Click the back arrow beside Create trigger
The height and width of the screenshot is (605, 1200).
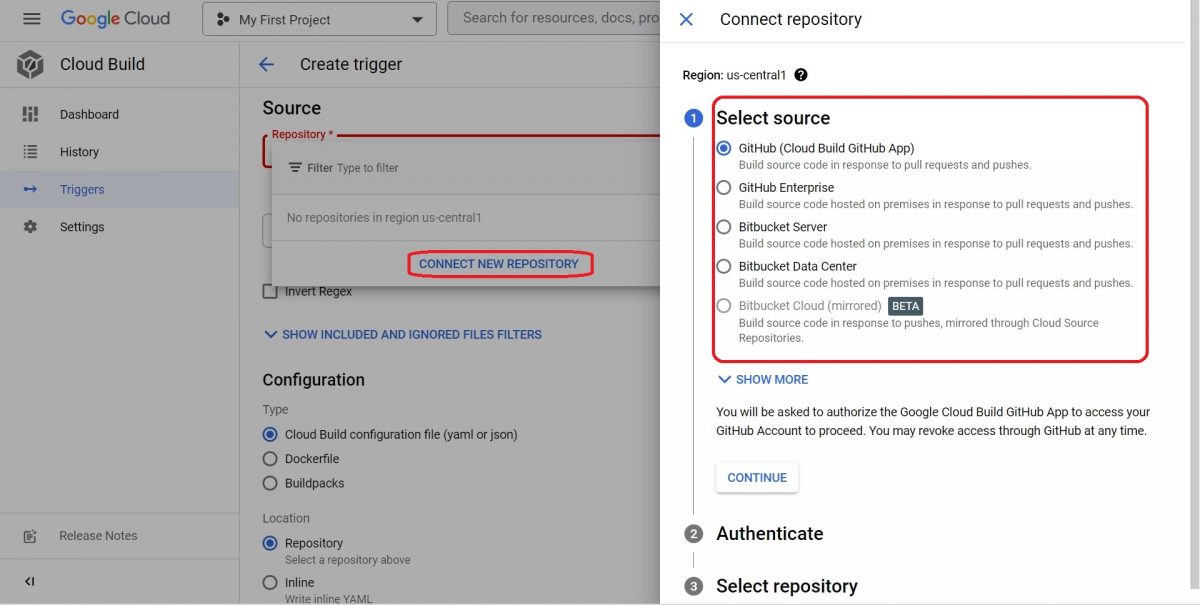click(x=266, y=63)
